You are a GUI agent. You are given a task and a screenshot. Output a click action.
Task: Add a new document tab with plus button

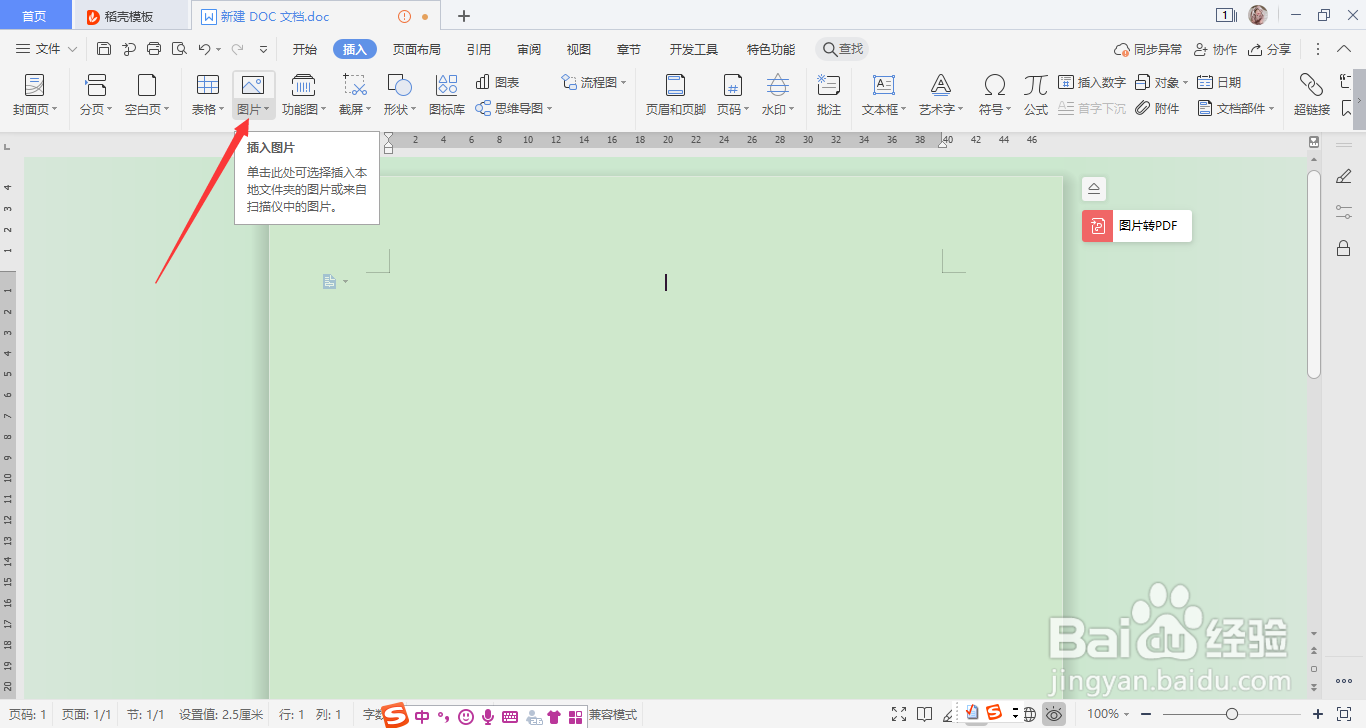pyautogui.click(x=464, y=16)
